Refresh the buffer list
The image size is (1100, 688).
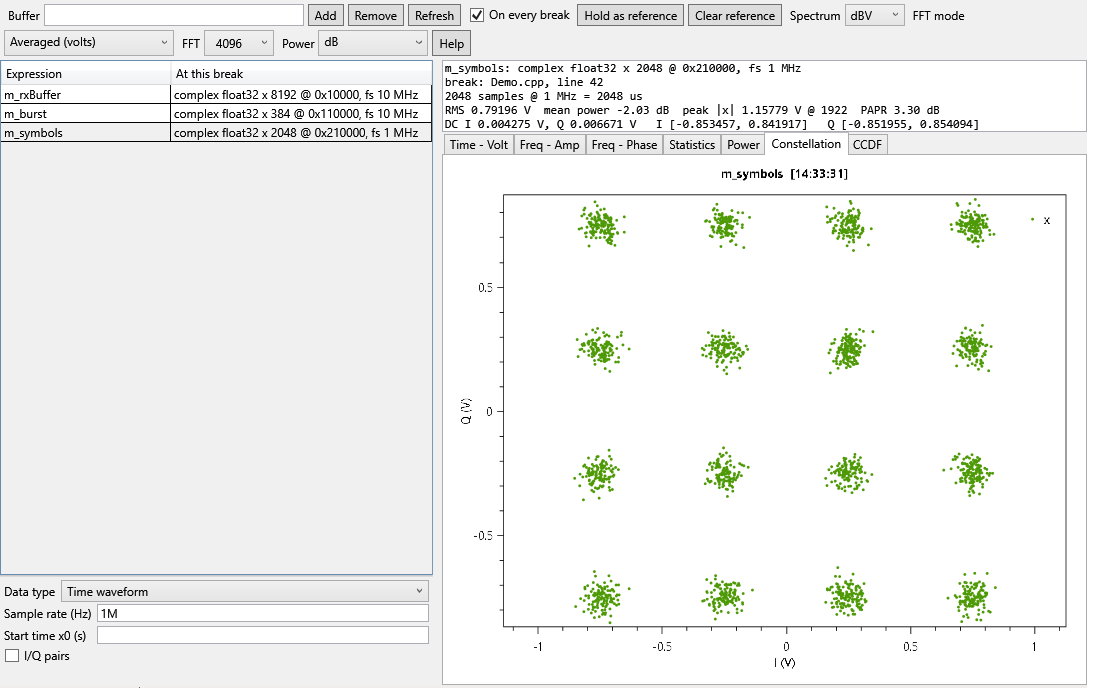434,15
